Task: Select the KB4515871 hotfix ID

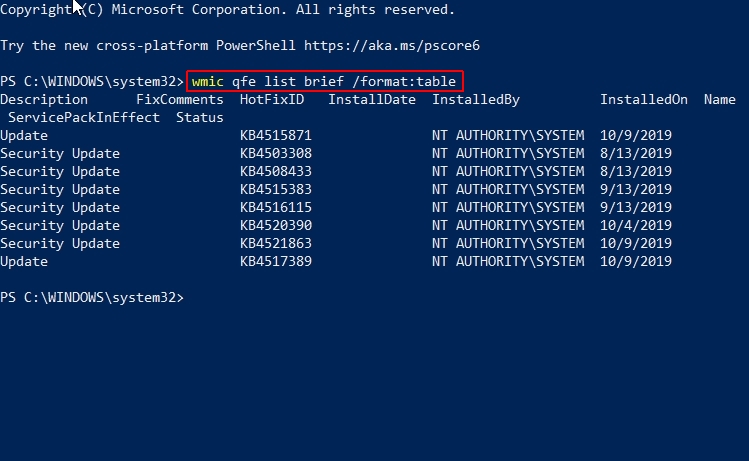Action: pyautogui.click(x=276, y=136)
